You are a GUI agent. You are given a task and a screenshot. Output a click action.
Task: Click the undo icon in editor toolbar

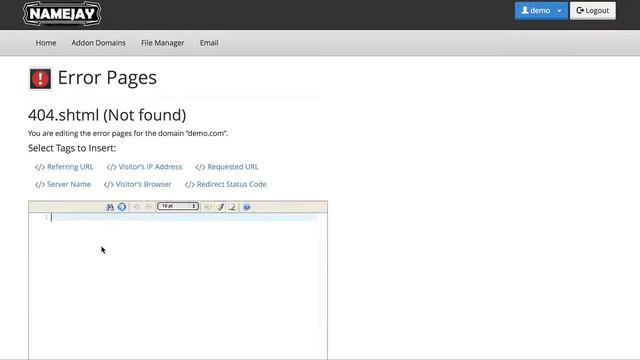pos(136,207)
